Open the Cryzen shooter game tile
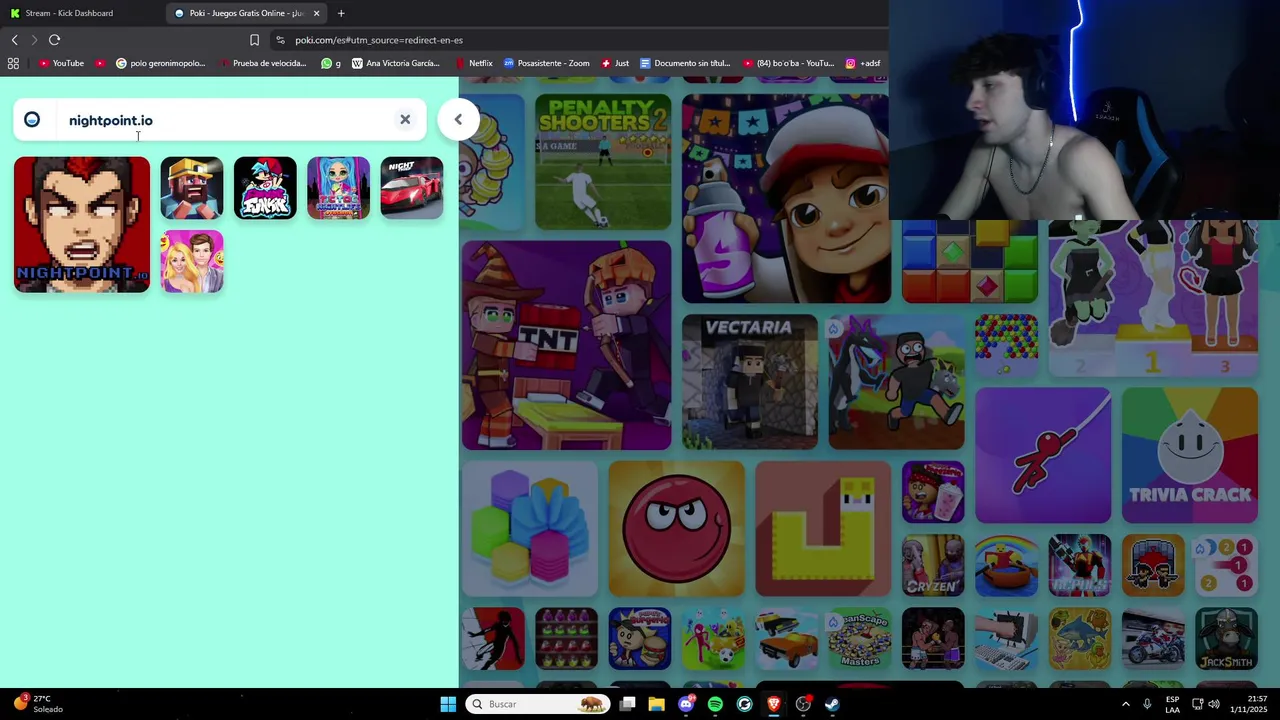Screen dimensions: 1280x720 coord(933,565)
